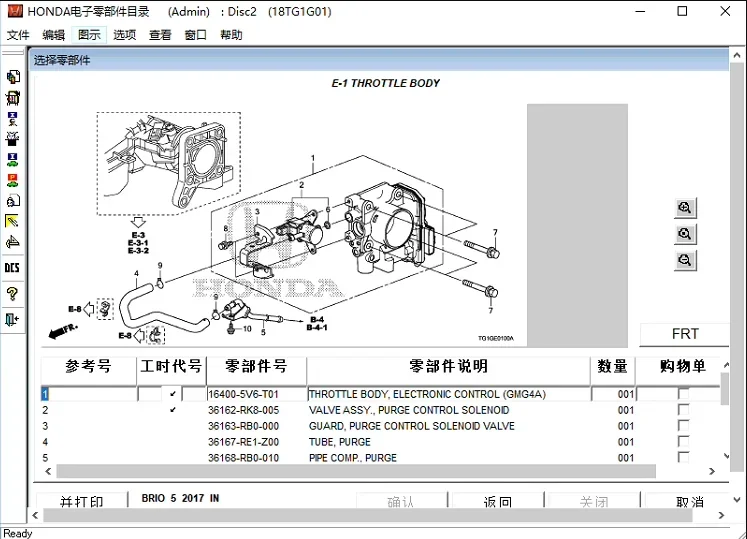Tick the cart checkbox for 36168-RB0-010
This screenshot has height=539, width=747.
pyautogui.click(x=683, y=457)
